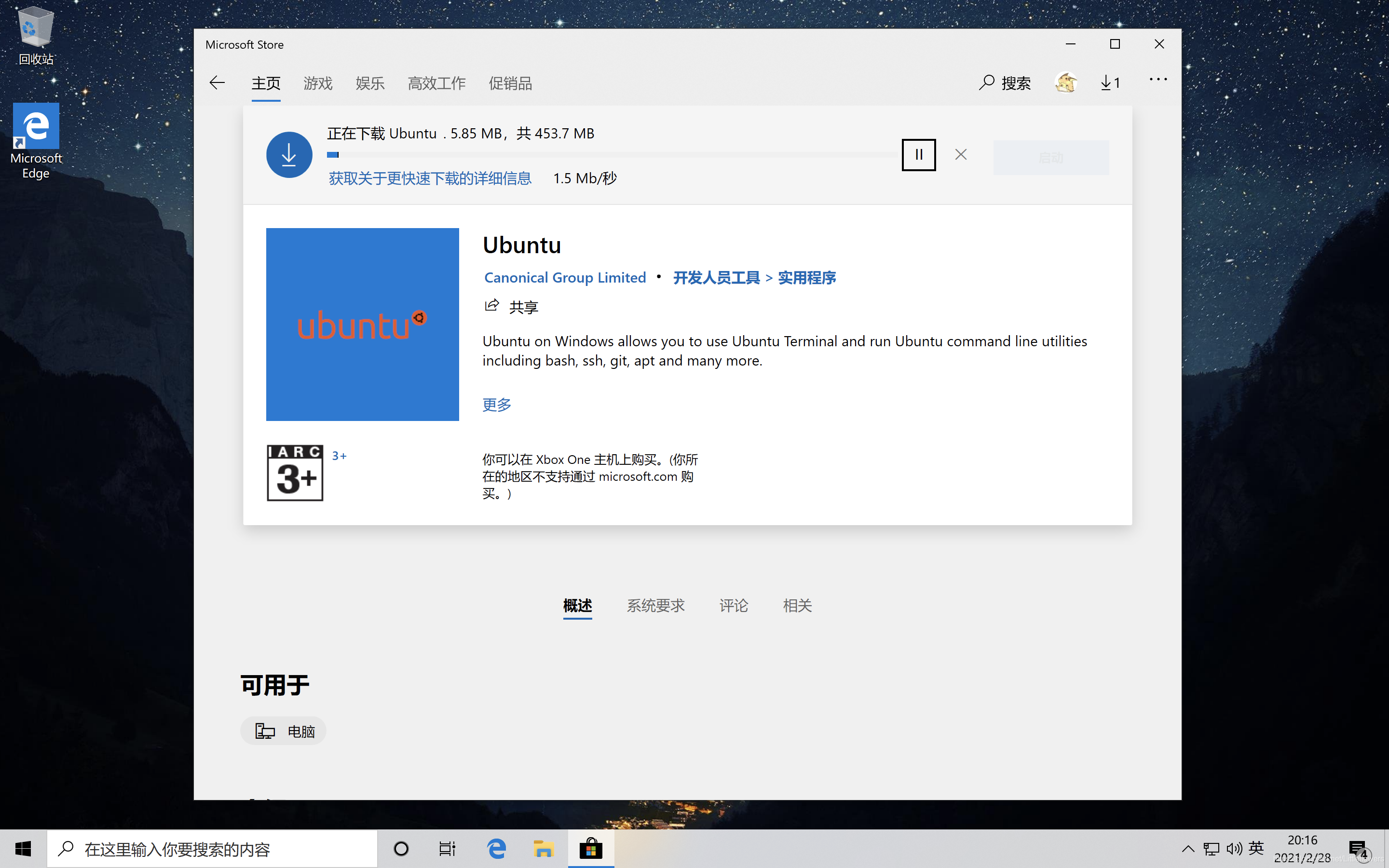Viewport: 1389px width, 868px height.
Task: Minimize the Microsoft Store window
Action: 1071,44
